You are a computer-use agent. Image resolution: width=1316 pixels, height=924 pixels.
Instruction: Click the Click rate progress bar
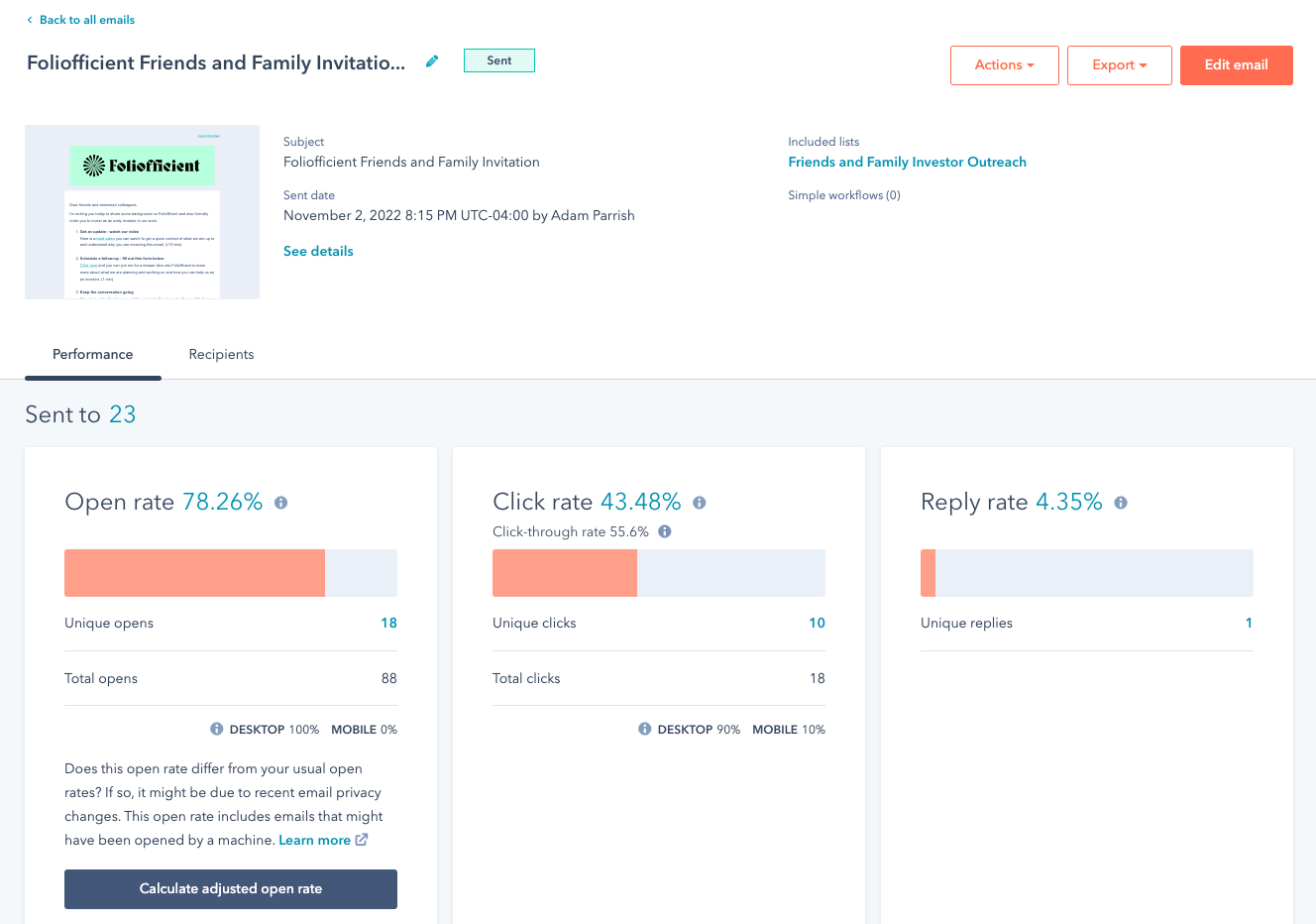pos(659,573)
